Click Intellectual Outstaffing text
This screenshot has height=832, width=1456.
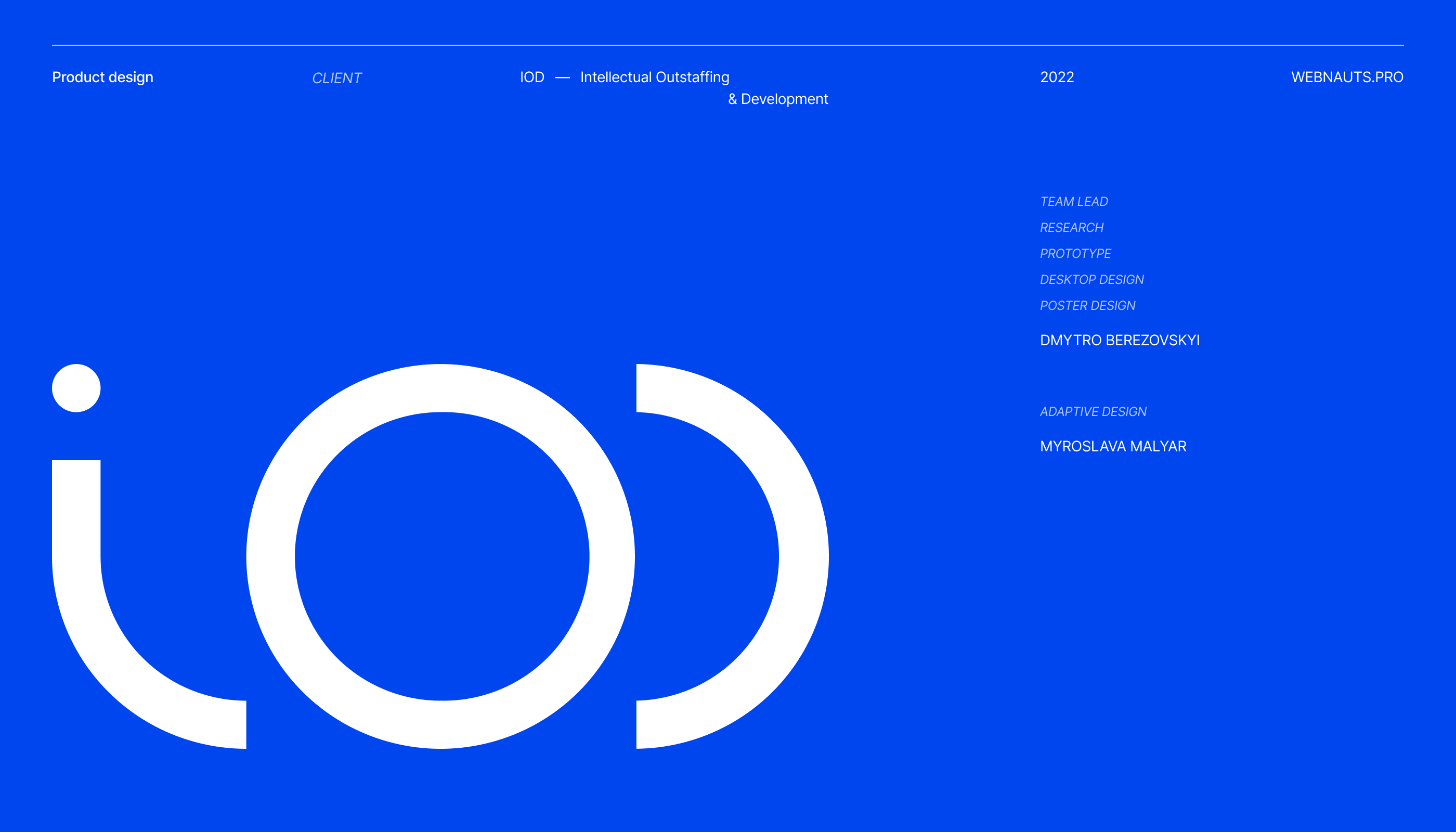point(654,77)
